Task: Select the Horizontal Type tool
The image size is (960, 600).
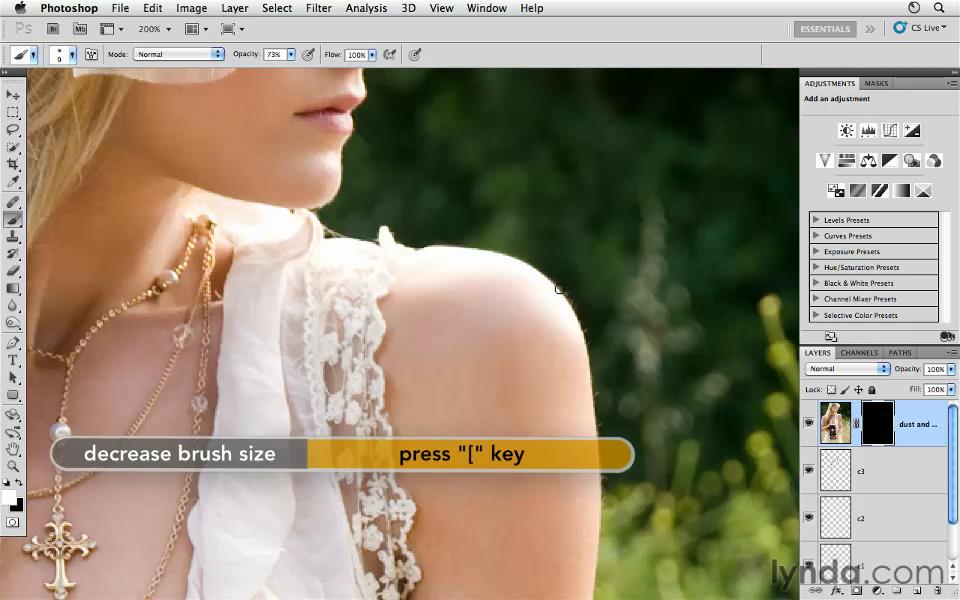Action: [x=13, y=360]
